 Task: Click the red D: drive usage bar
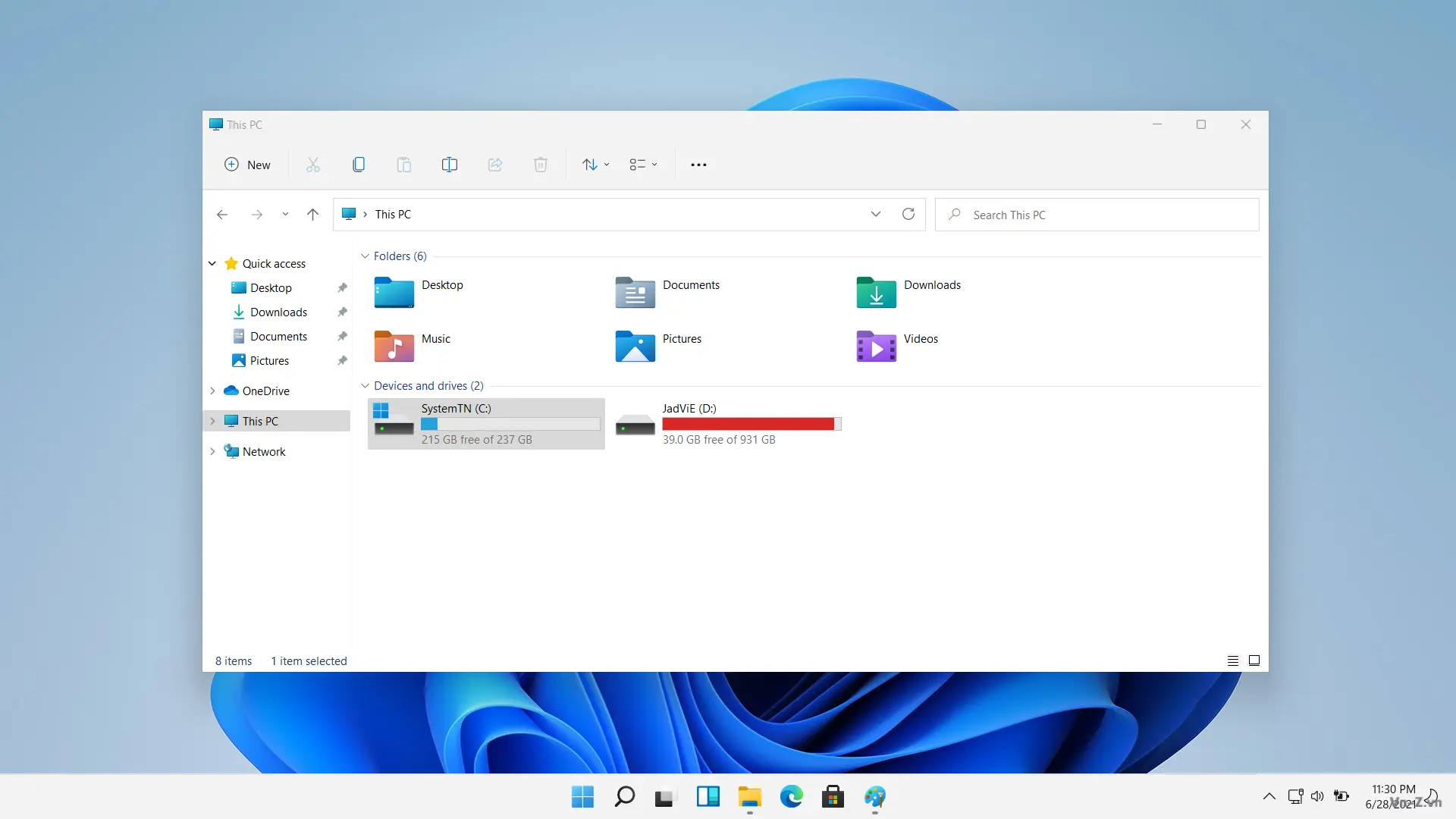pos(752,425)
